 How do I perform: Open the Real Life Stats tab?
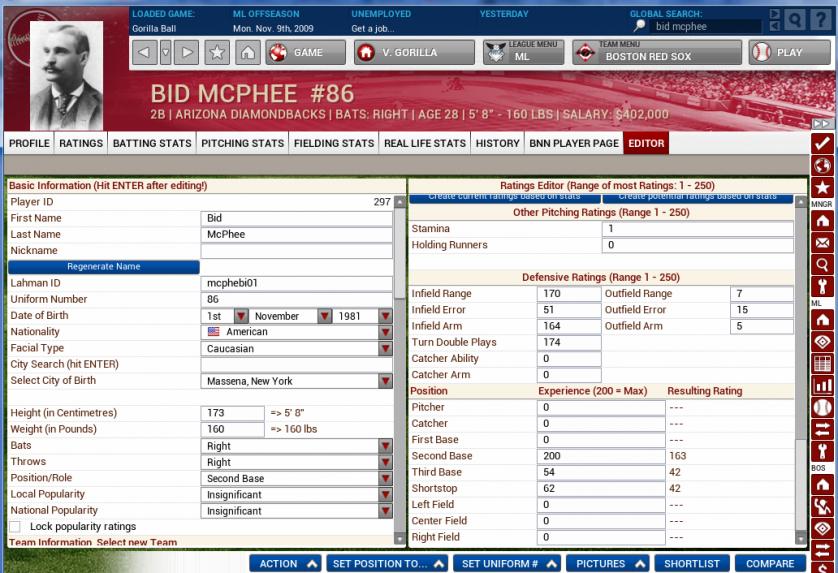pyautogui.click(x=425, y=143)
